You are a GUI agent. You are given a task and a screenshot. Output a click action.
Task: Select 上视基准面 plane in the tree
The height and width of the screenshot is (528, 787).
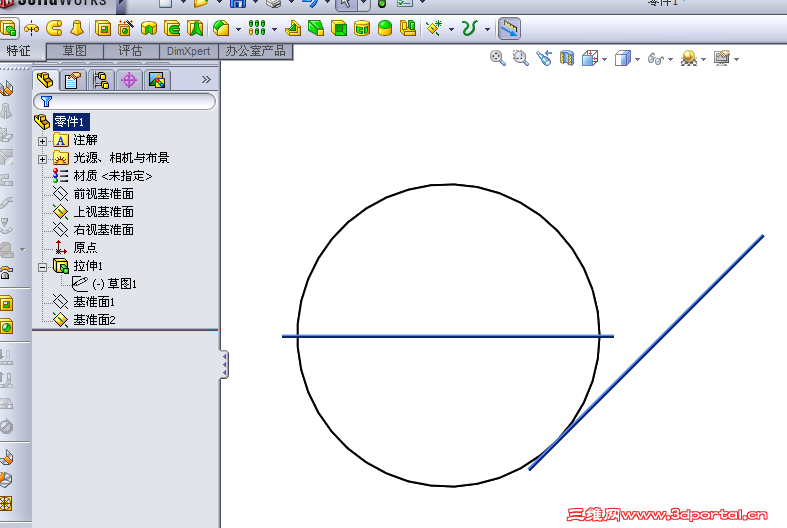103,212
